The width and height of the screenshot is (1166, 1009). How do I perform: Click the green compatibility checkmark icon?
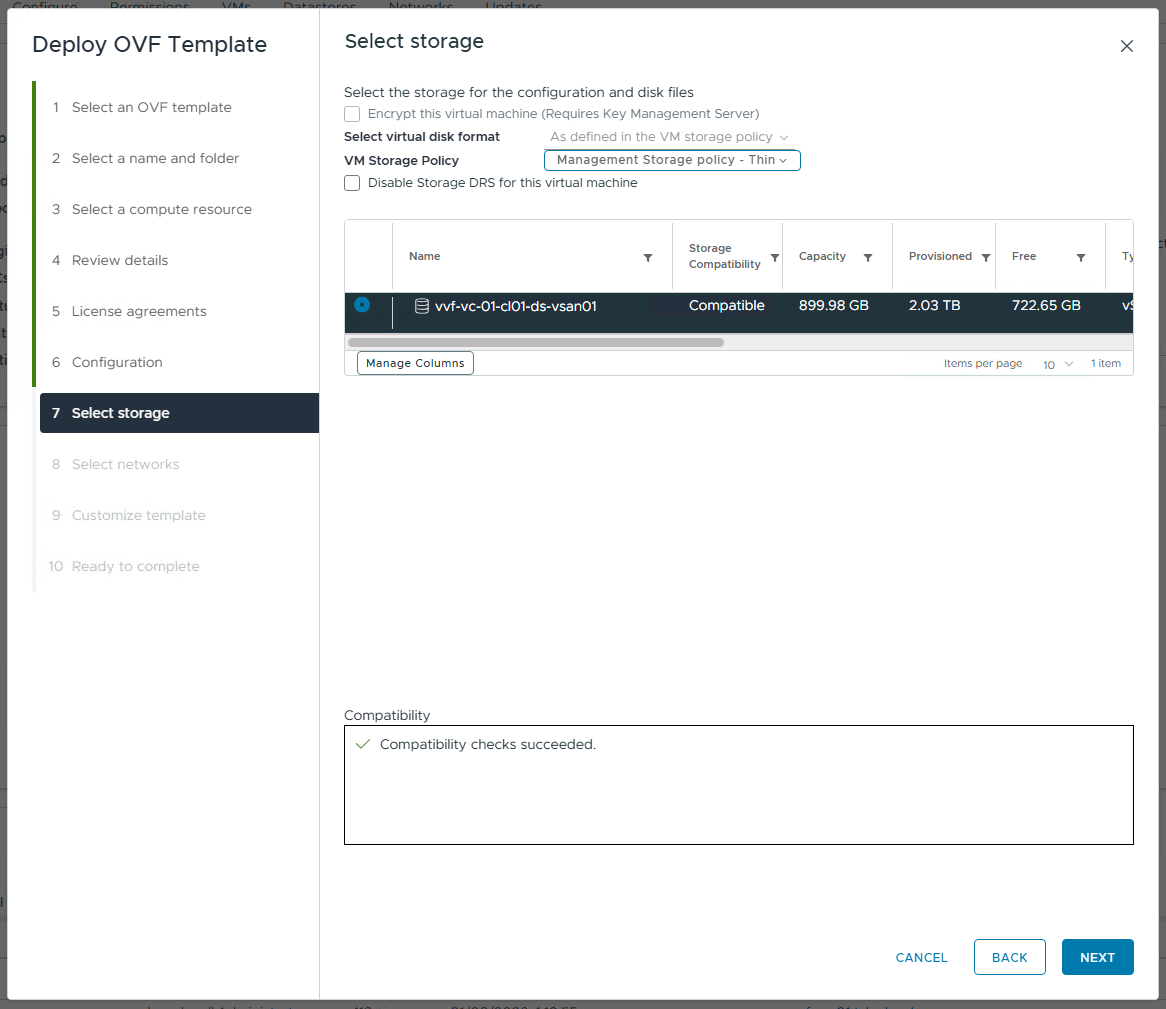point(363,745)
